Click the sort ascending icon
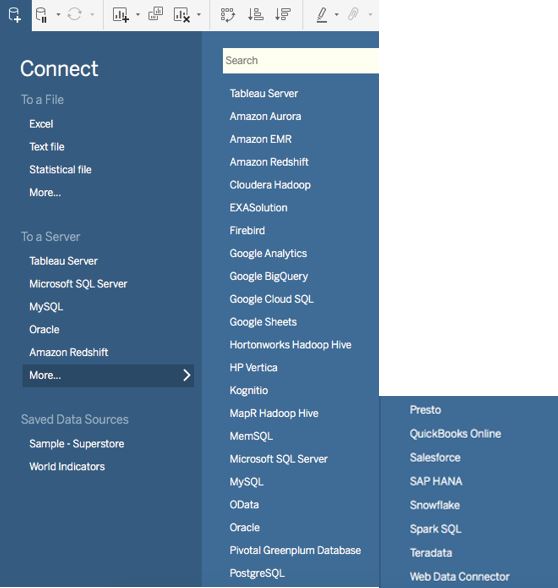Image resolution: width=558 pixels, height=588 pixels. pos(256,14)
